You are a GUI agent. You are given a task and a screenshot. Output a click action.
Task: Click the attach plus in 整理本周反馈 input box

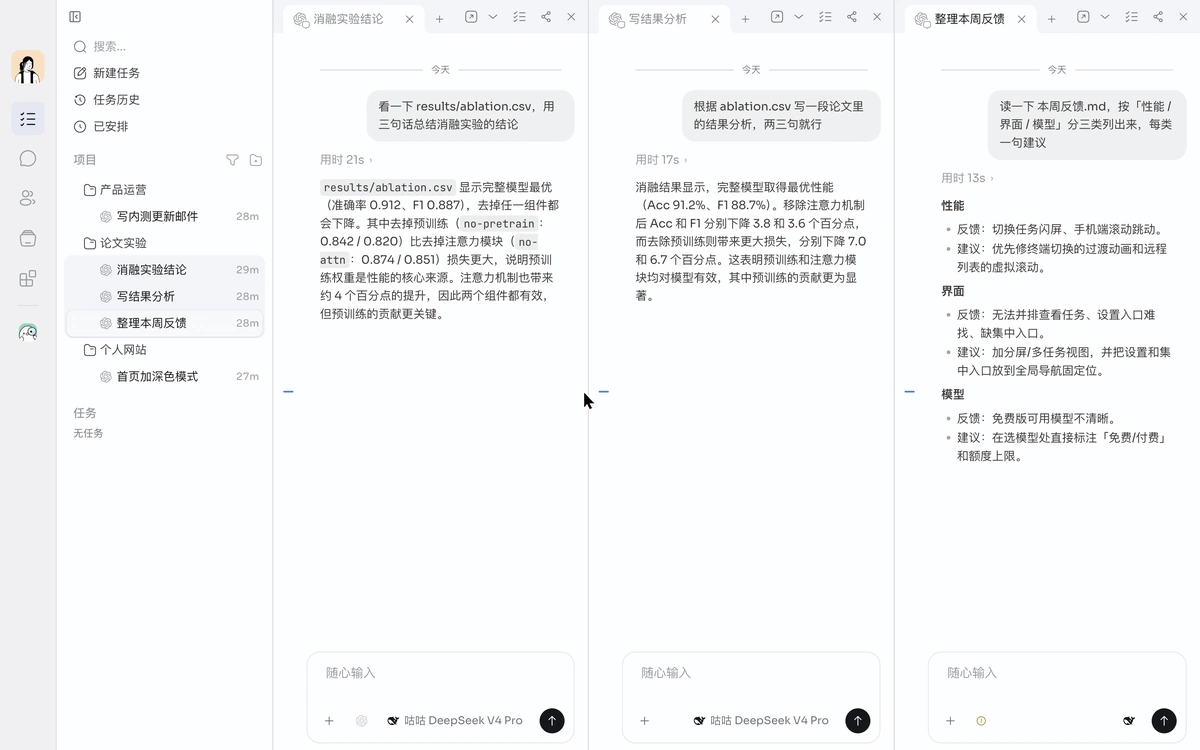(x=951, y=721)
